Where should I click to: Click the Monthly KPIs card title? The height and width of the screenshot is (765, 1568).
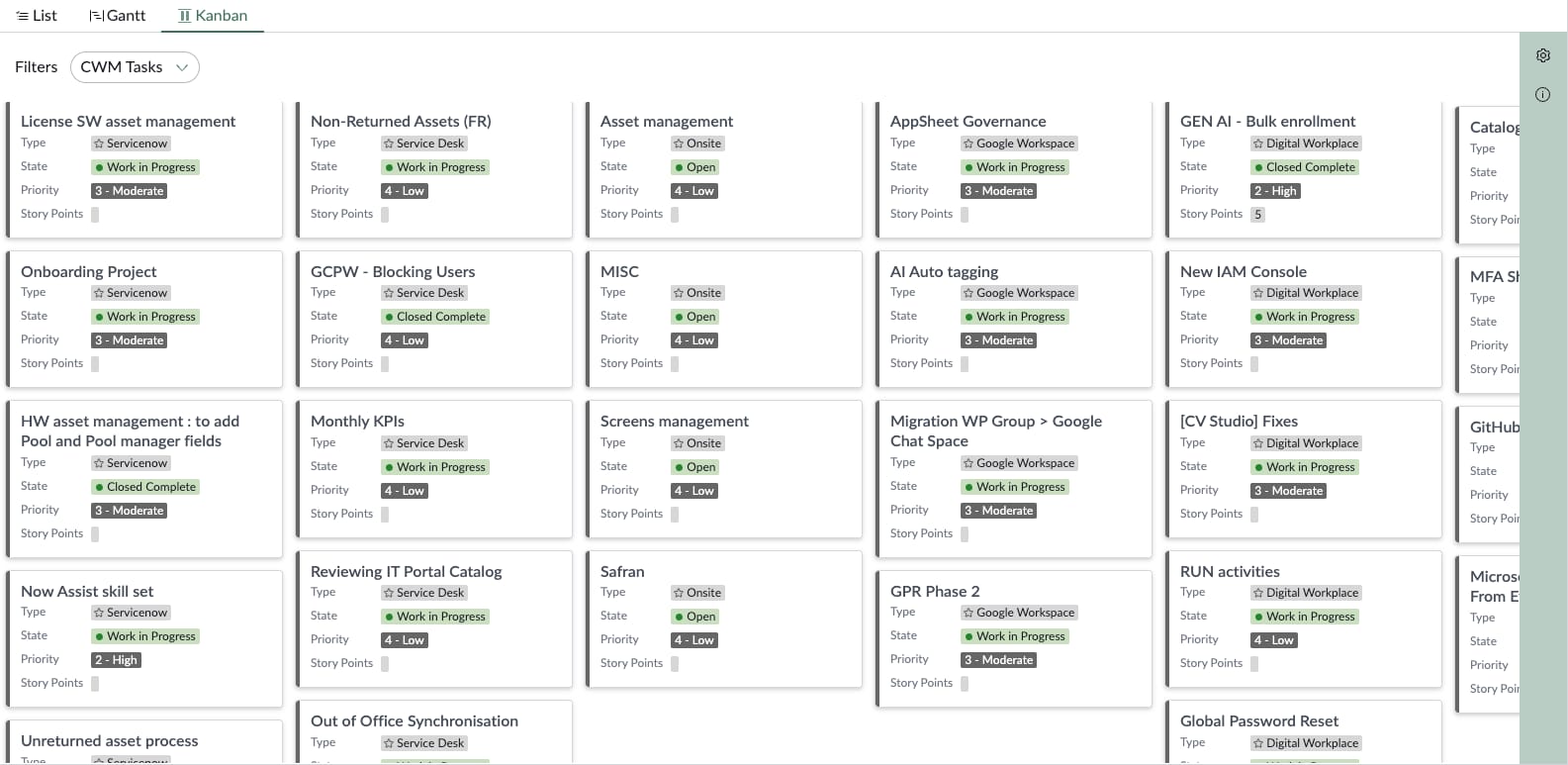tap(357, 422)
